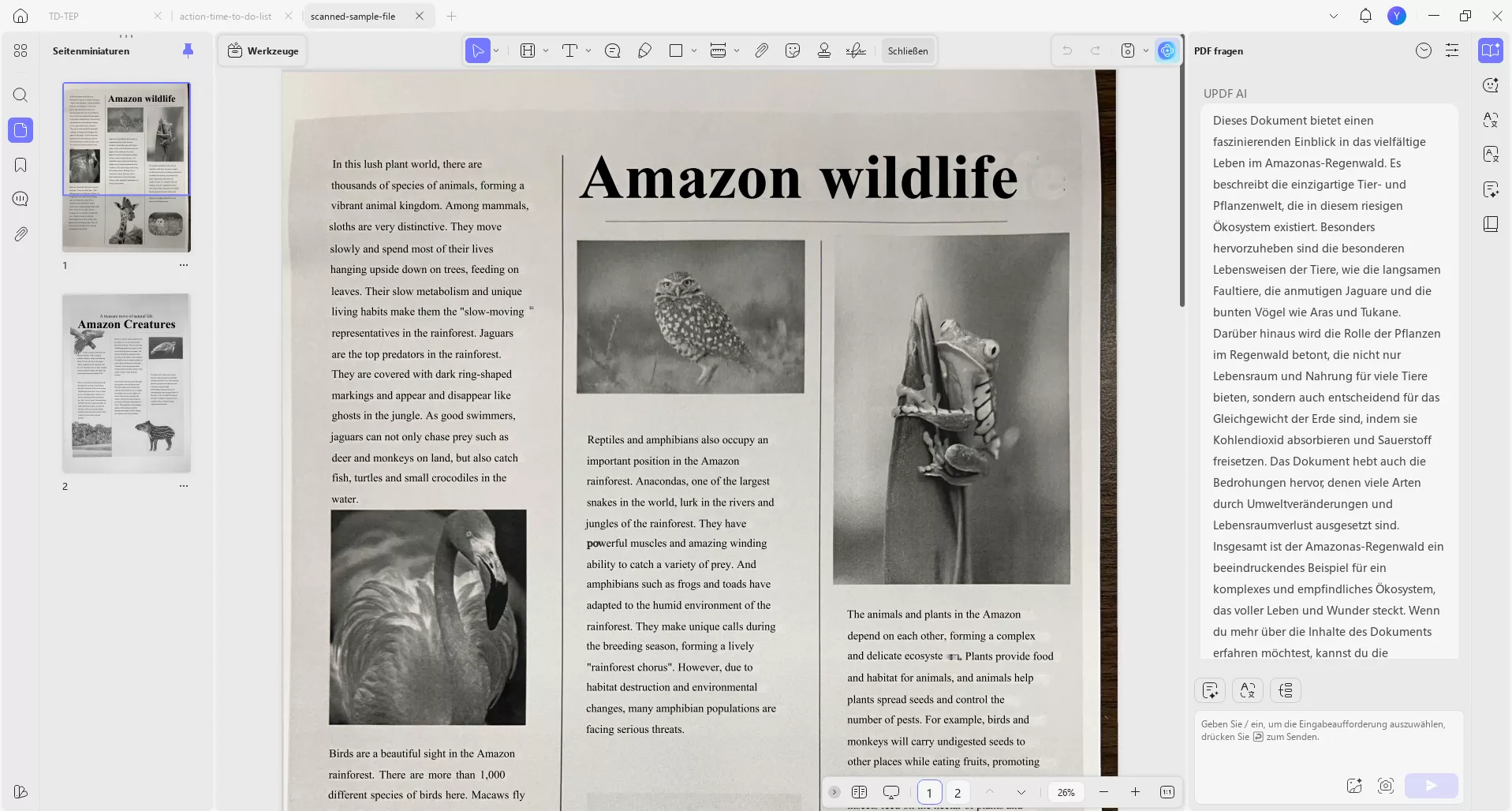Show the comments list panel

point(21,199)
